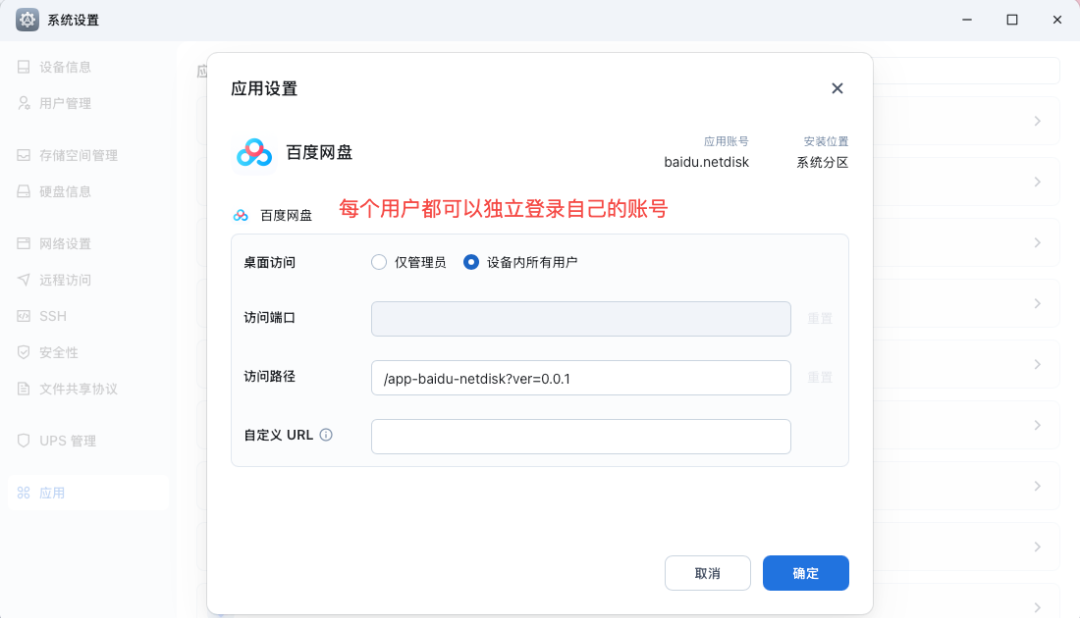Click 重置 next to 访问端口
Image resolution: width=1080 pixels, height=618 pixels.
click(x=820, y=318)
